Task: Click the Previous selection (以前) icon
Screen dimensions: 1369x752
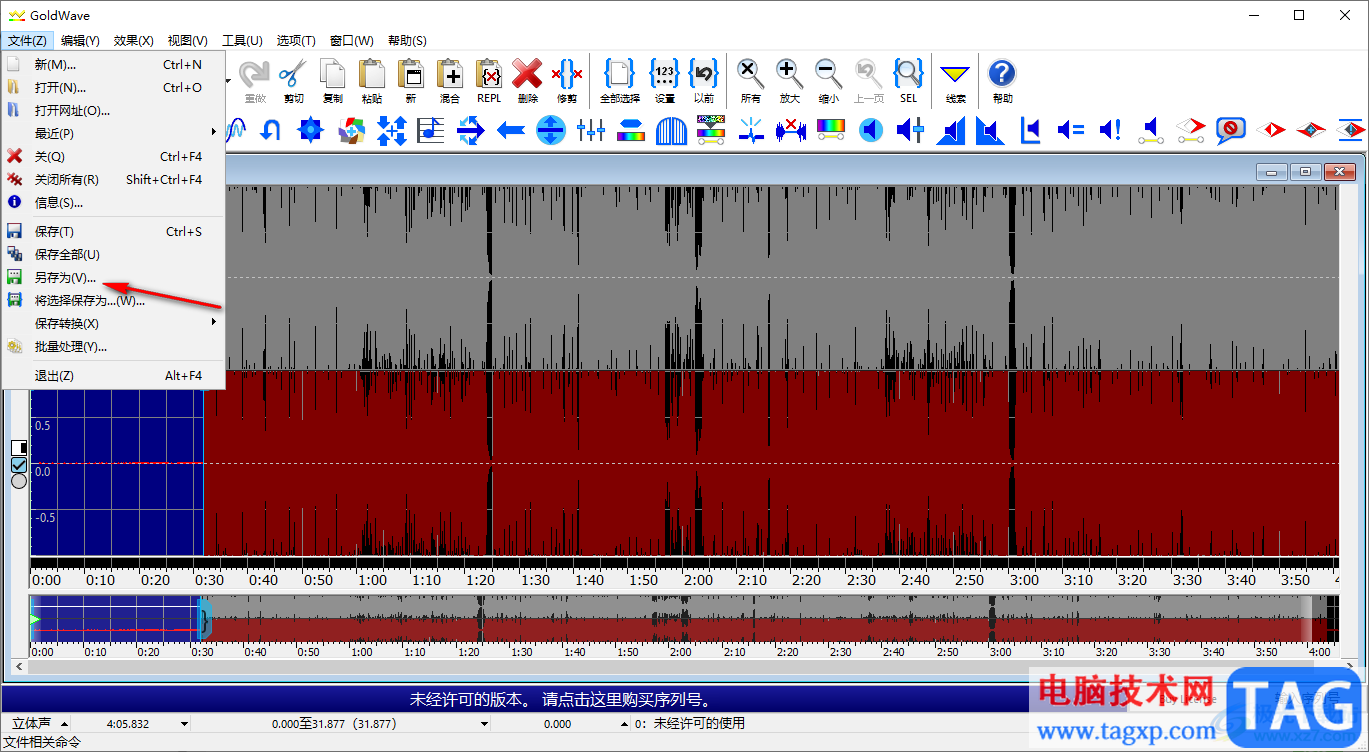Action: click(x=704, y=80)
